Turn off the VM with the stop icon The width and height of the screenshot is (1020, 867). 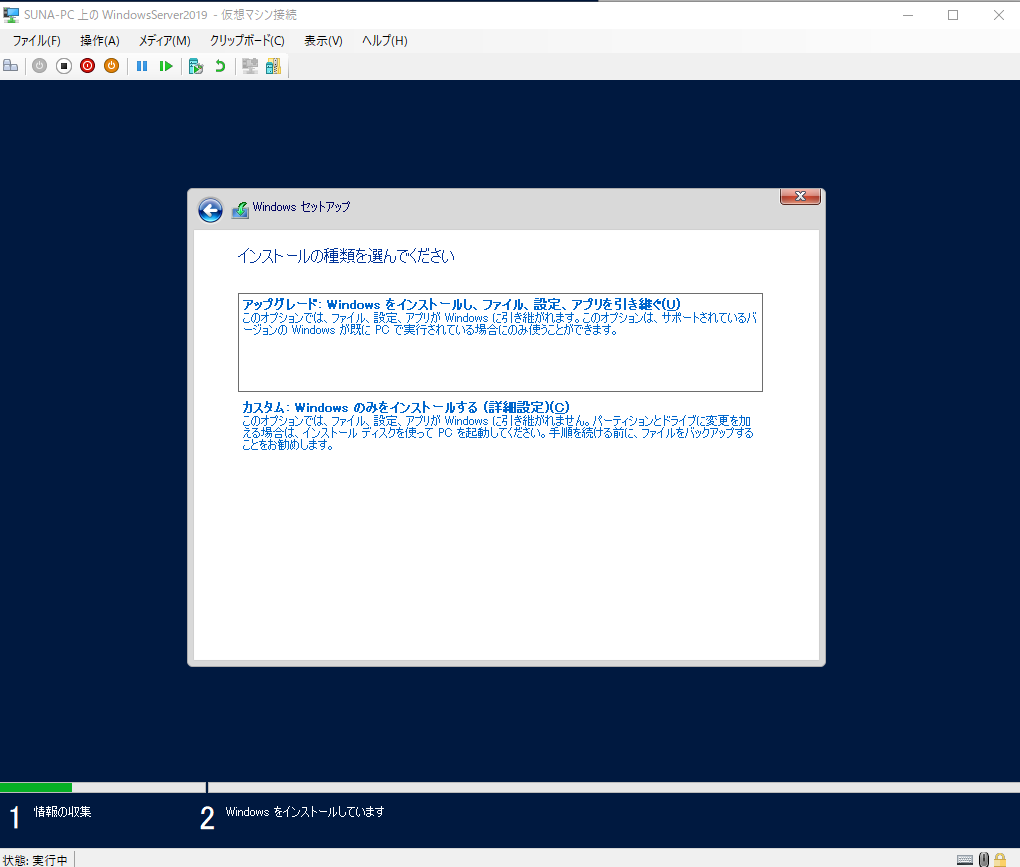click(x=64, y=66)
